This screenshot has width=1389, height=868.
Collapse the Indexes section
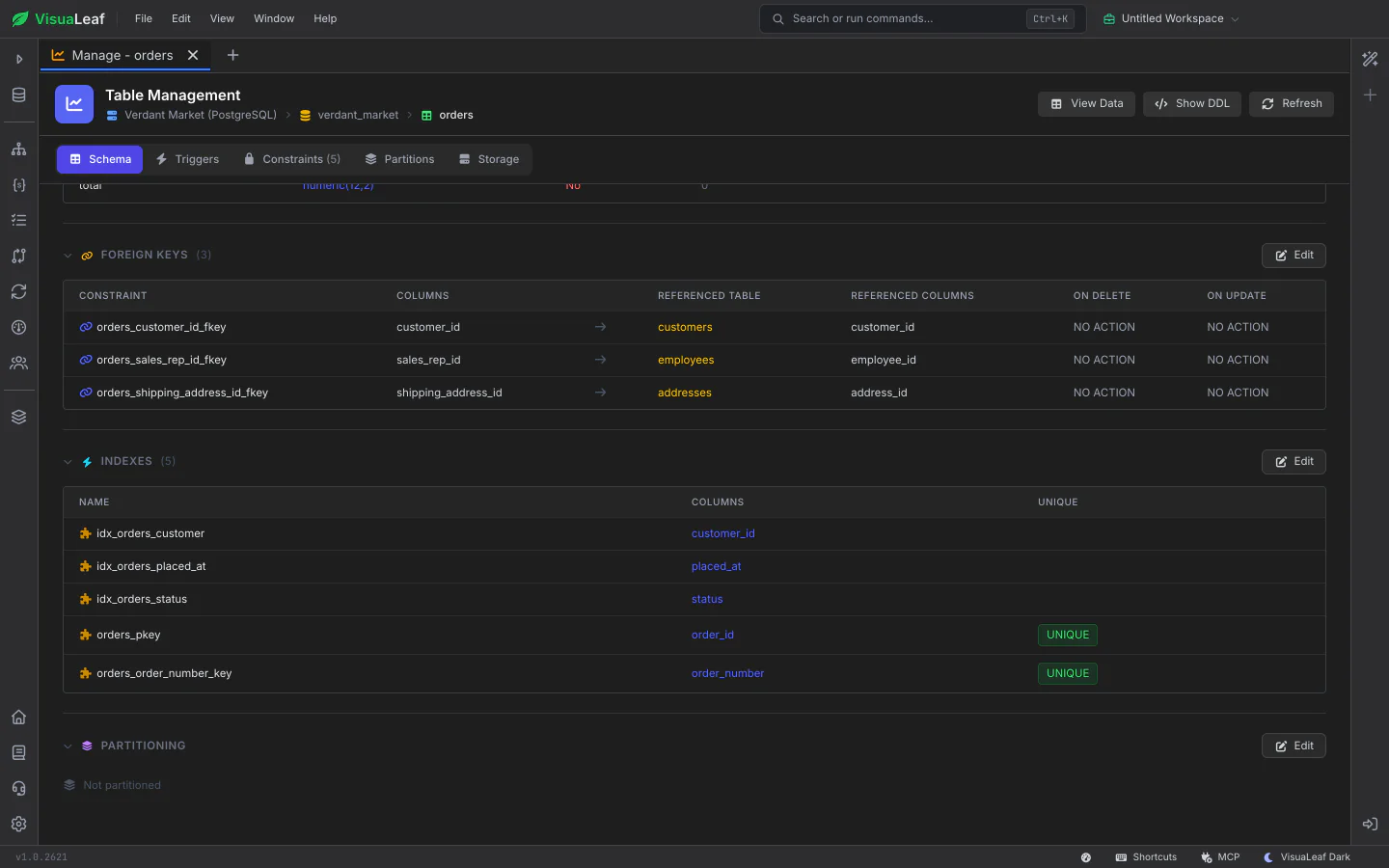68,462
